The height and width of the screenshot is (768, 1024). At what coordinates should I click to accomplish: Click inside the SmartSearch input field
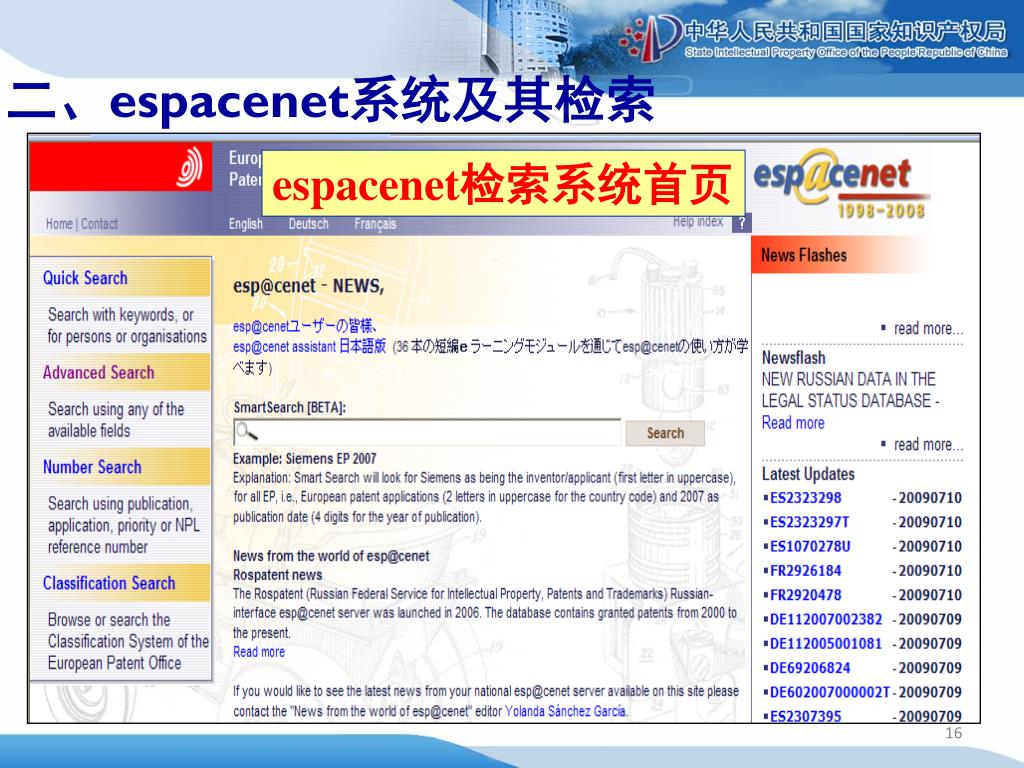pyautogui.click(x=427, y=432)
